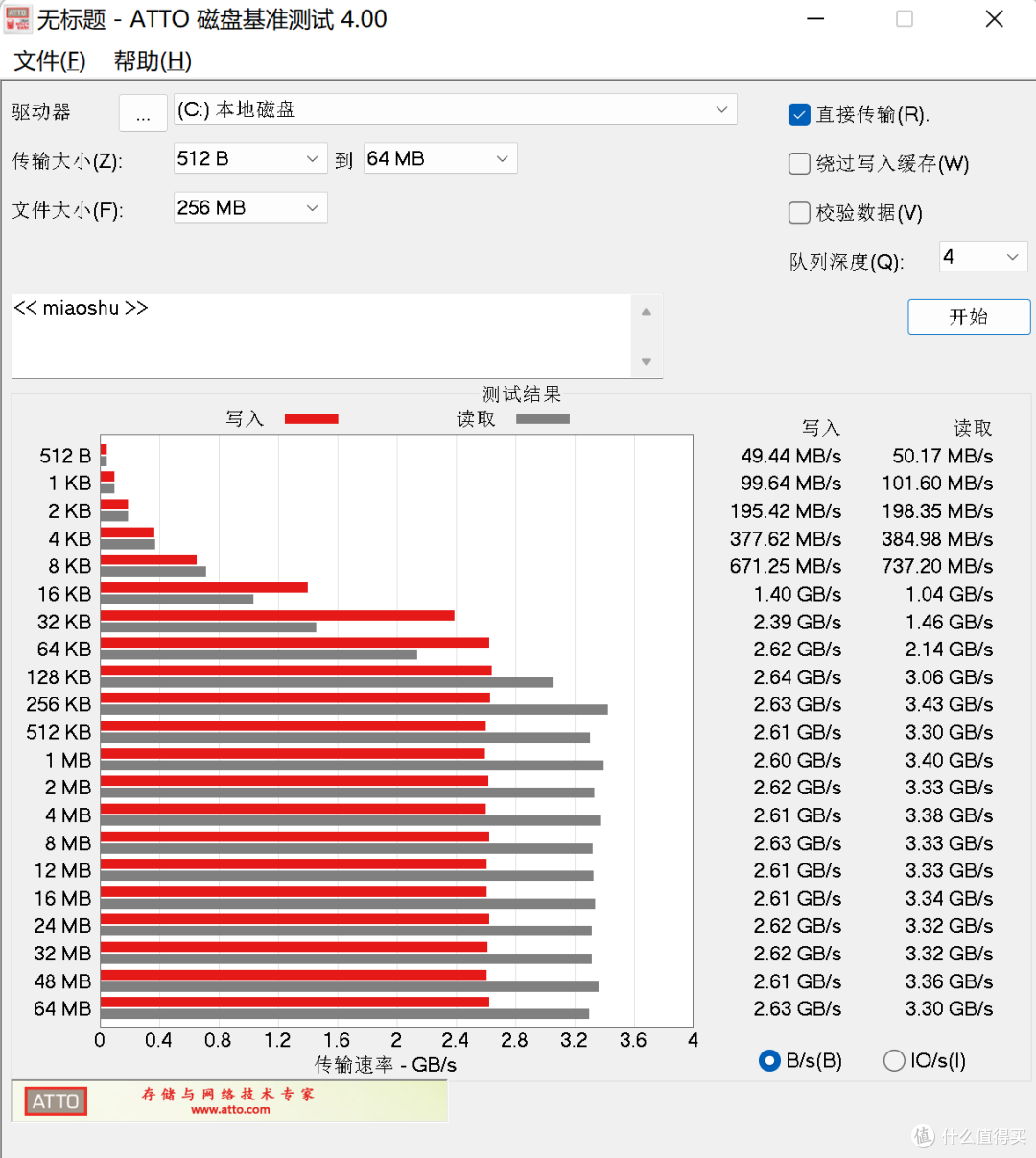Viewport: 1036px width, 1158px height.
Task: Click the 3.36 GB/s read value
Action: click(950, 981)
